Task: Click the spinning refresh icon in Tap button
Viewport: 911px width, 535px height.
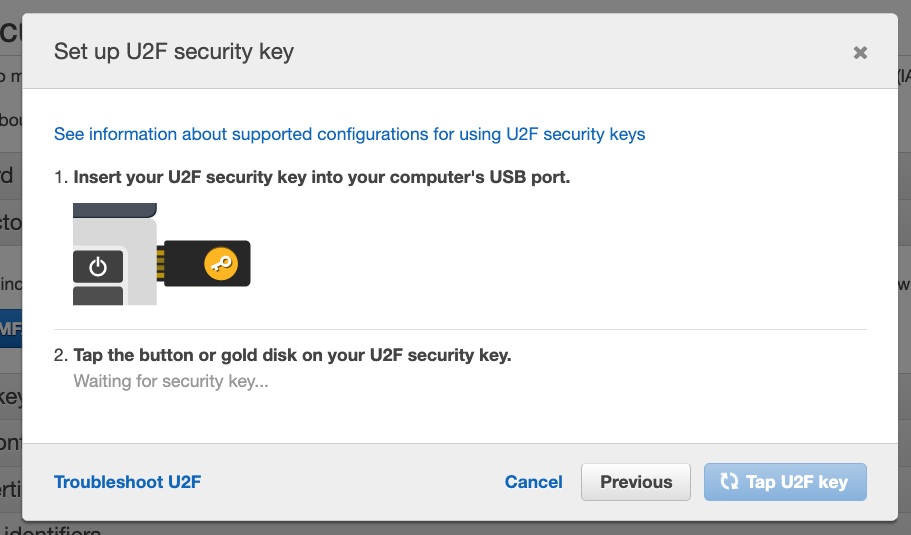Action: [x=729, y=482]
